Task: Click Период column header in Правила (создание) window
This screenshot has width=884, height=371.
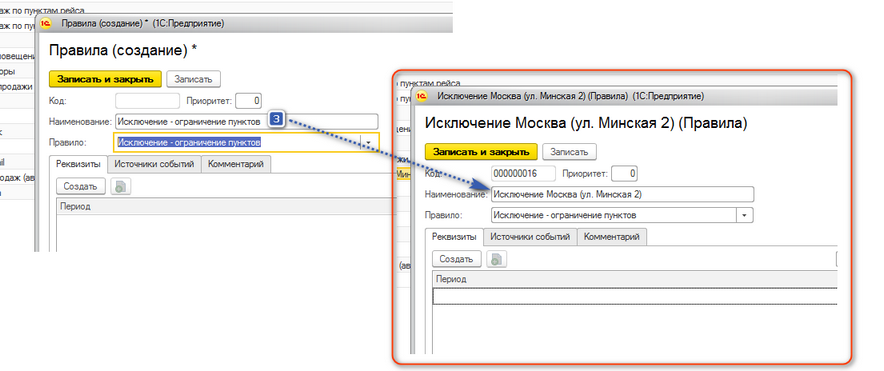Action: click(x=226, y=206)
